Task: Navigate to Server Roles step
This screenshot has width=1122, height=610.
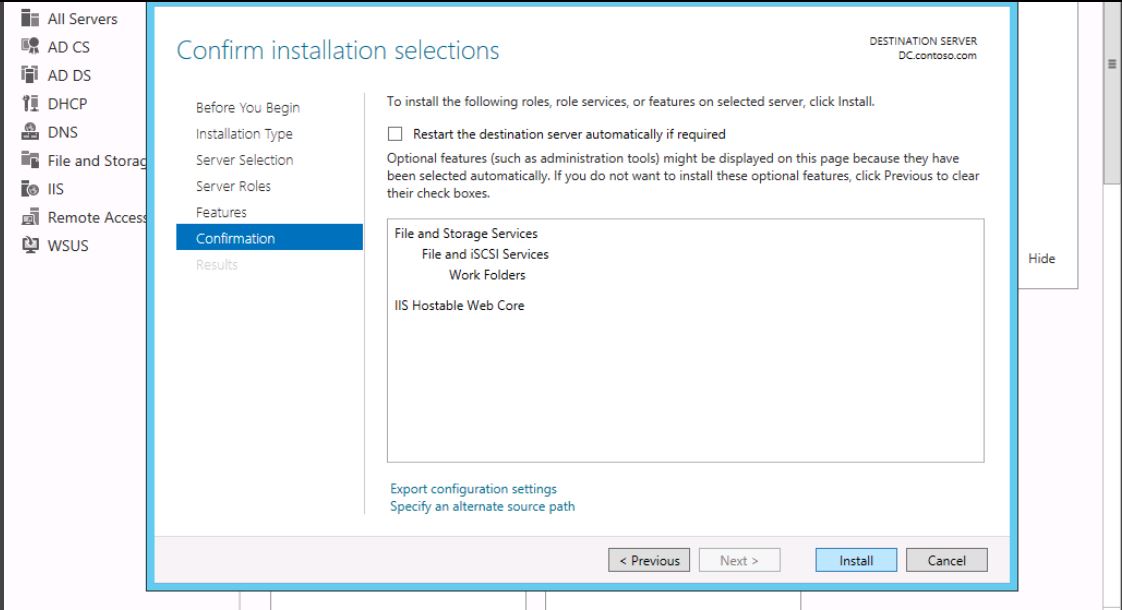Action: (x=233, y=186)
